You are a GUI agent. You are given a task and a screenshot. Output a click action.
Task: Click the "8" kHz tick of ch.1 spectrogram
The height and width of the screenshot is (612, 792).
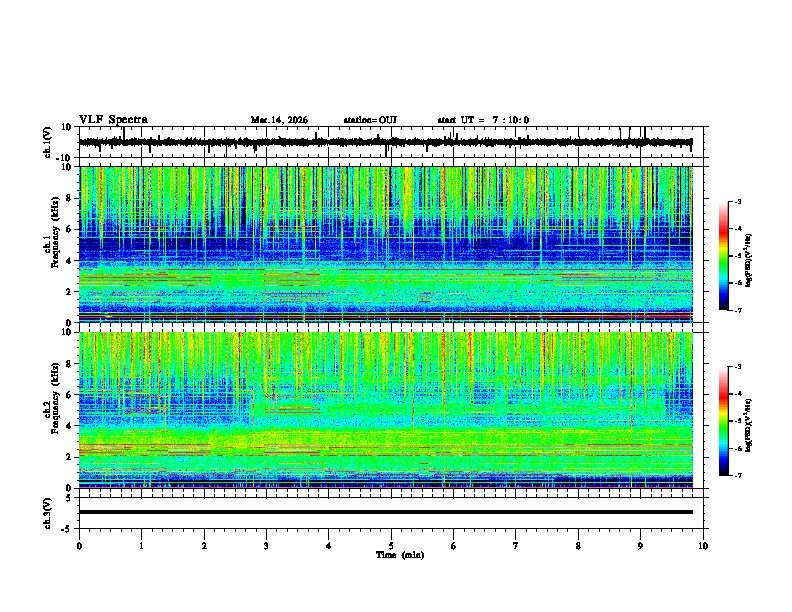point(70,198)
